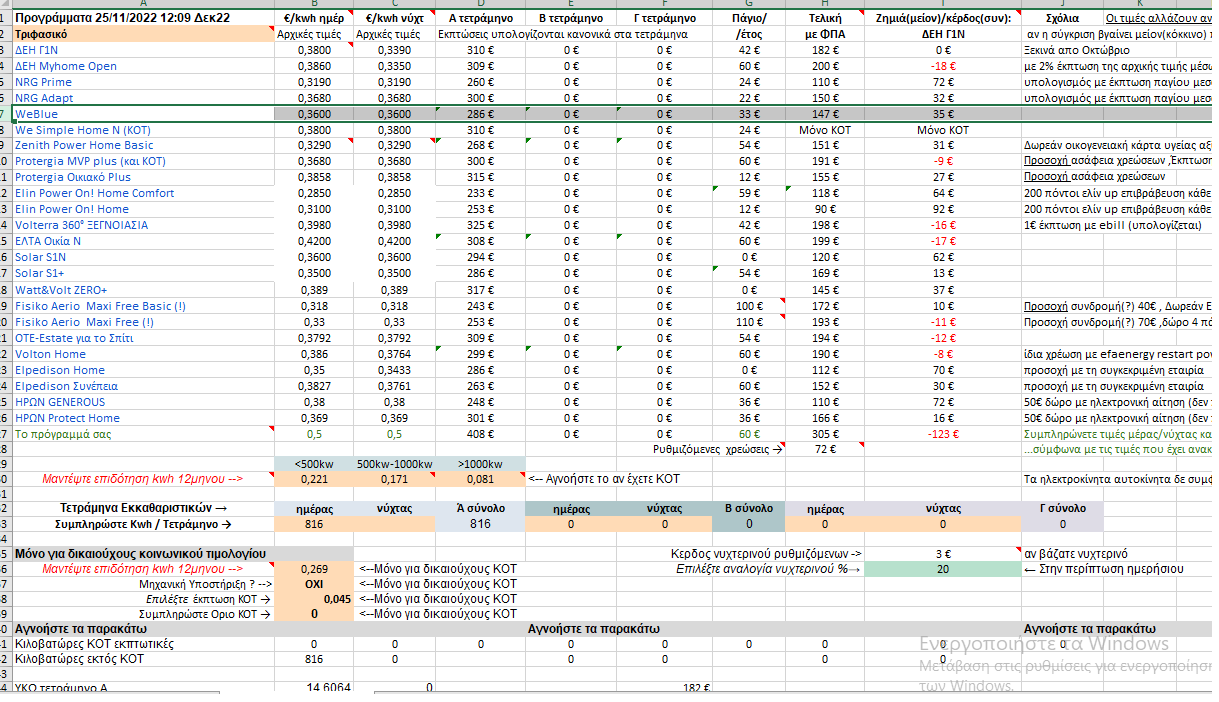Screen dimensions: 1219x702
Task: Click Volterra 360° ΞΕΓΝΟΙΑΣΙΑ program cell
Action: pos(144,225)
